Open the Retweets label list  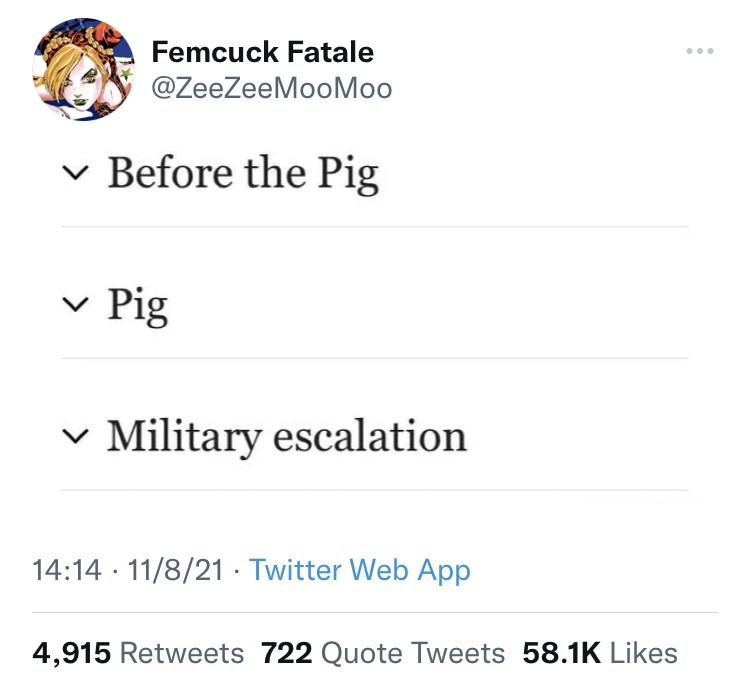[x=181, y=653]
